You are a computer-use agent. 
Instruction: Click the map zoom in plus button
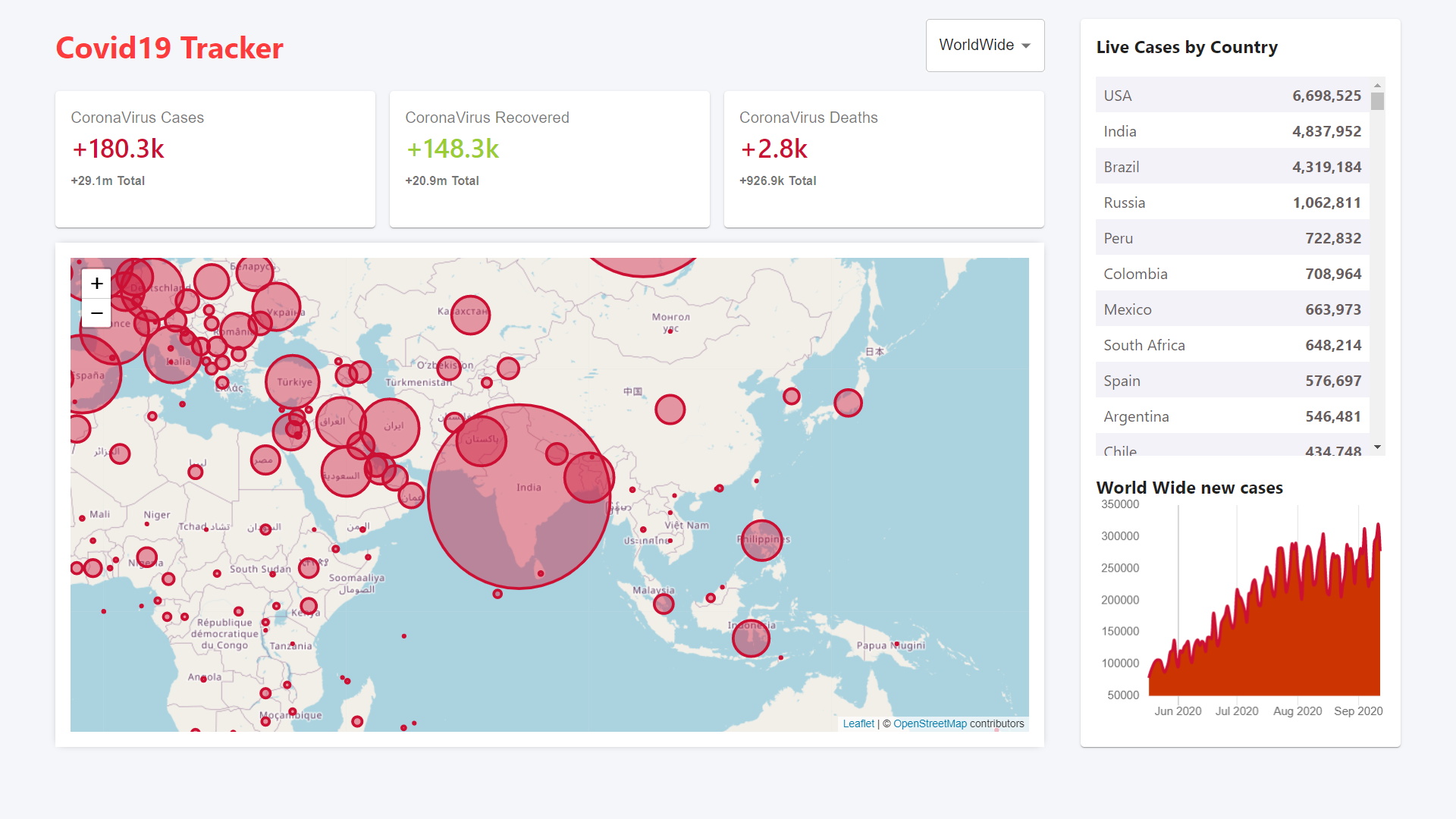pos(96,284)
